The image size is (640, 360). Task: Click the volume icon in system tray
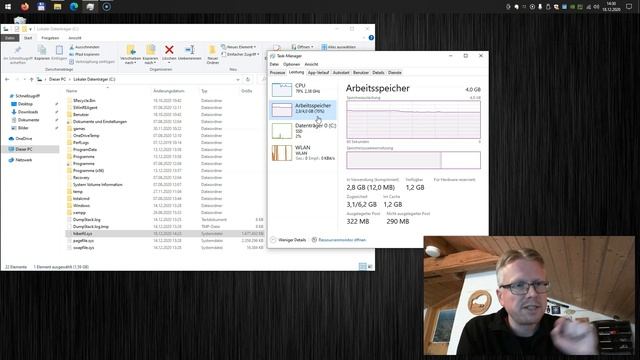[596, 7]
